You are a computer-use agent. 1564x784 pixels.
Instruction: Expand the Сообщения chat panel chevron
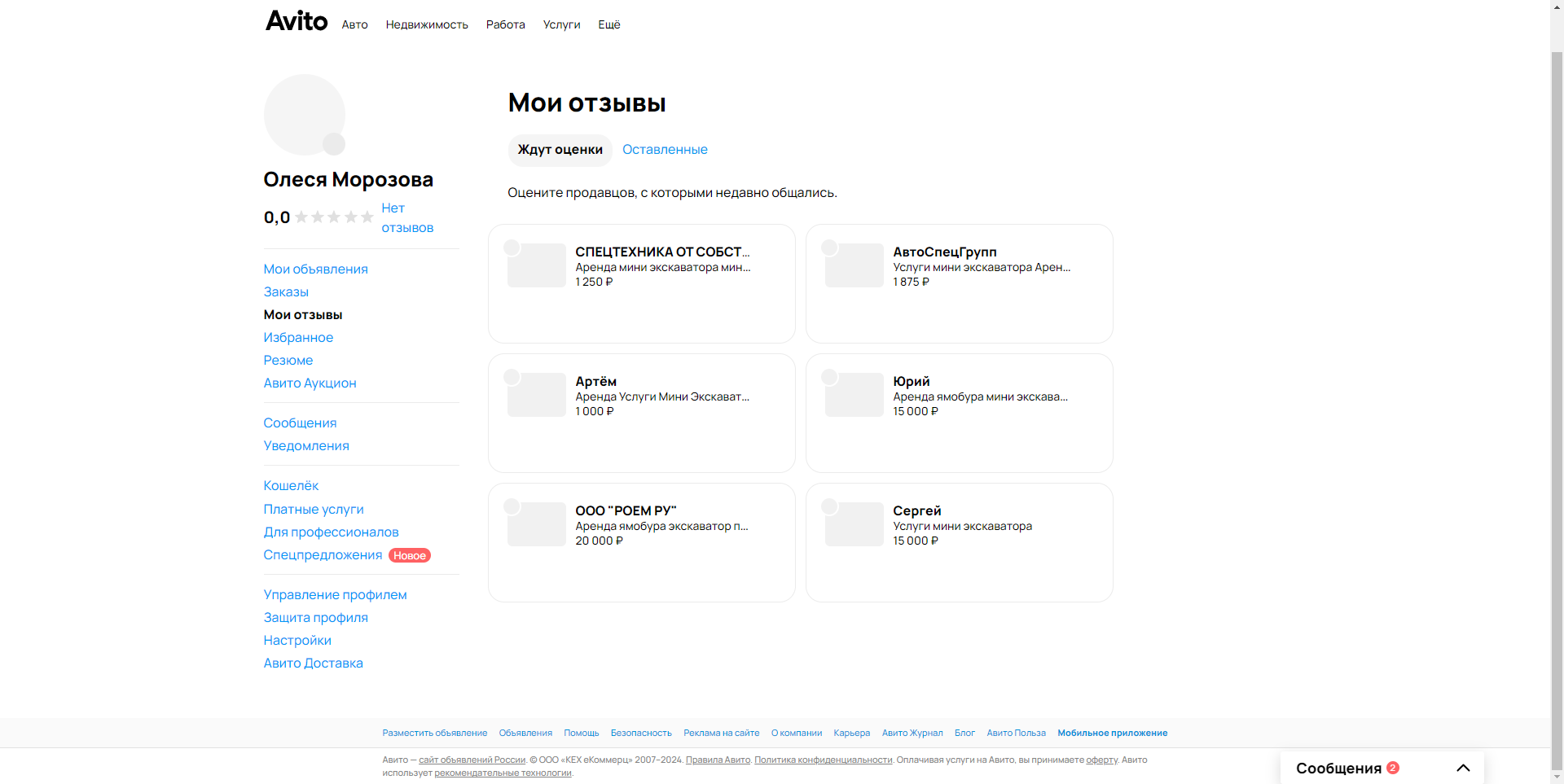pos(1463,768)
